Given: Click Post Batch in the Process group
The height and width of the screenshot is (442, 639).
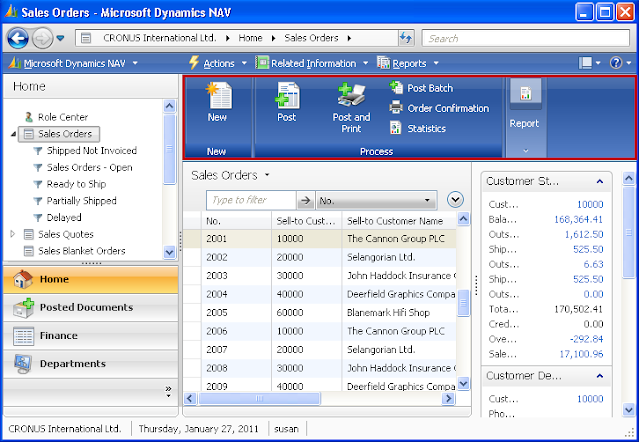Looking at the screenshot, I should click(421, 88).
